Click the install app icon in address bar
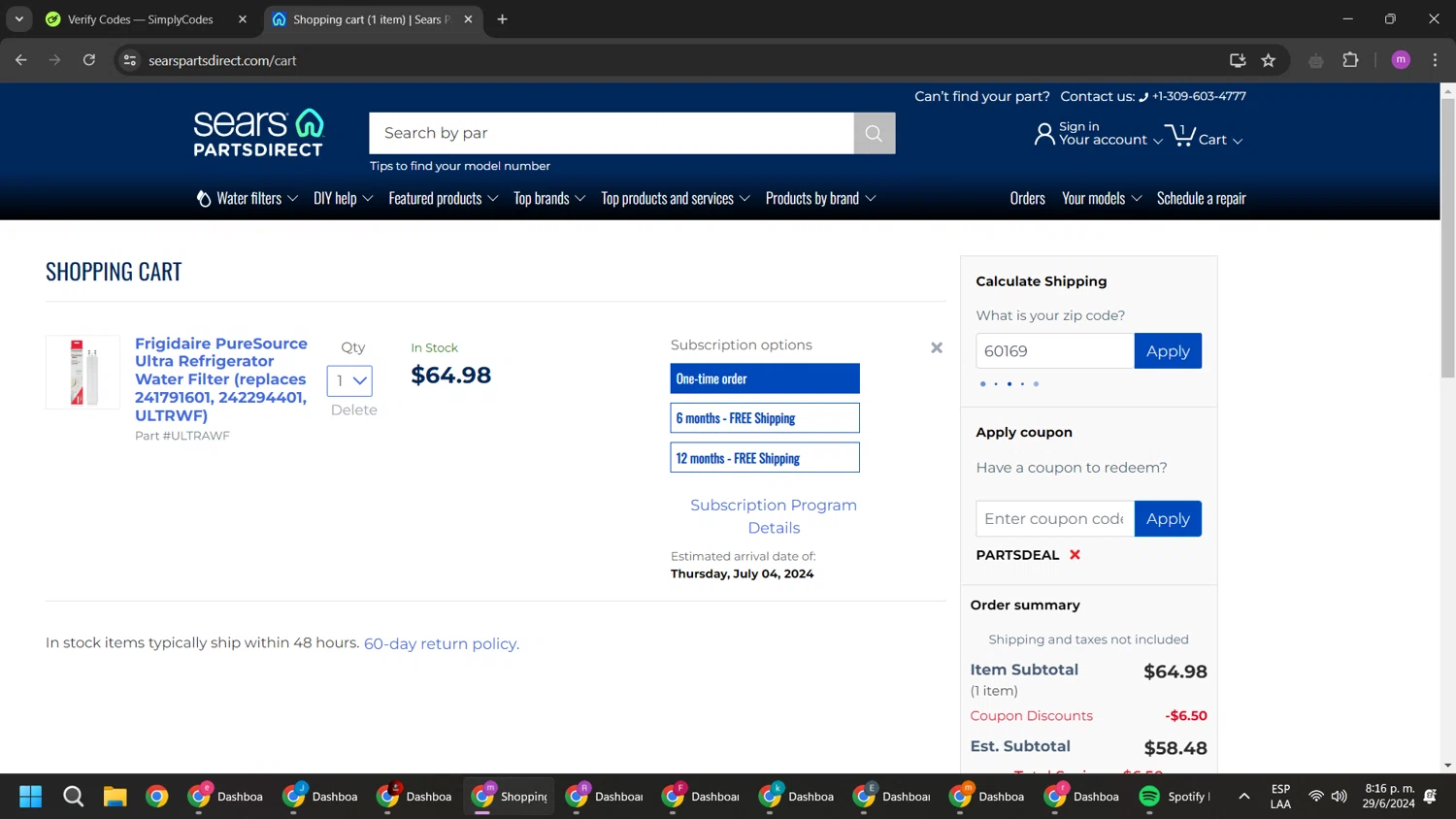The image size is (1456, 819). (x=1238, y=60)
